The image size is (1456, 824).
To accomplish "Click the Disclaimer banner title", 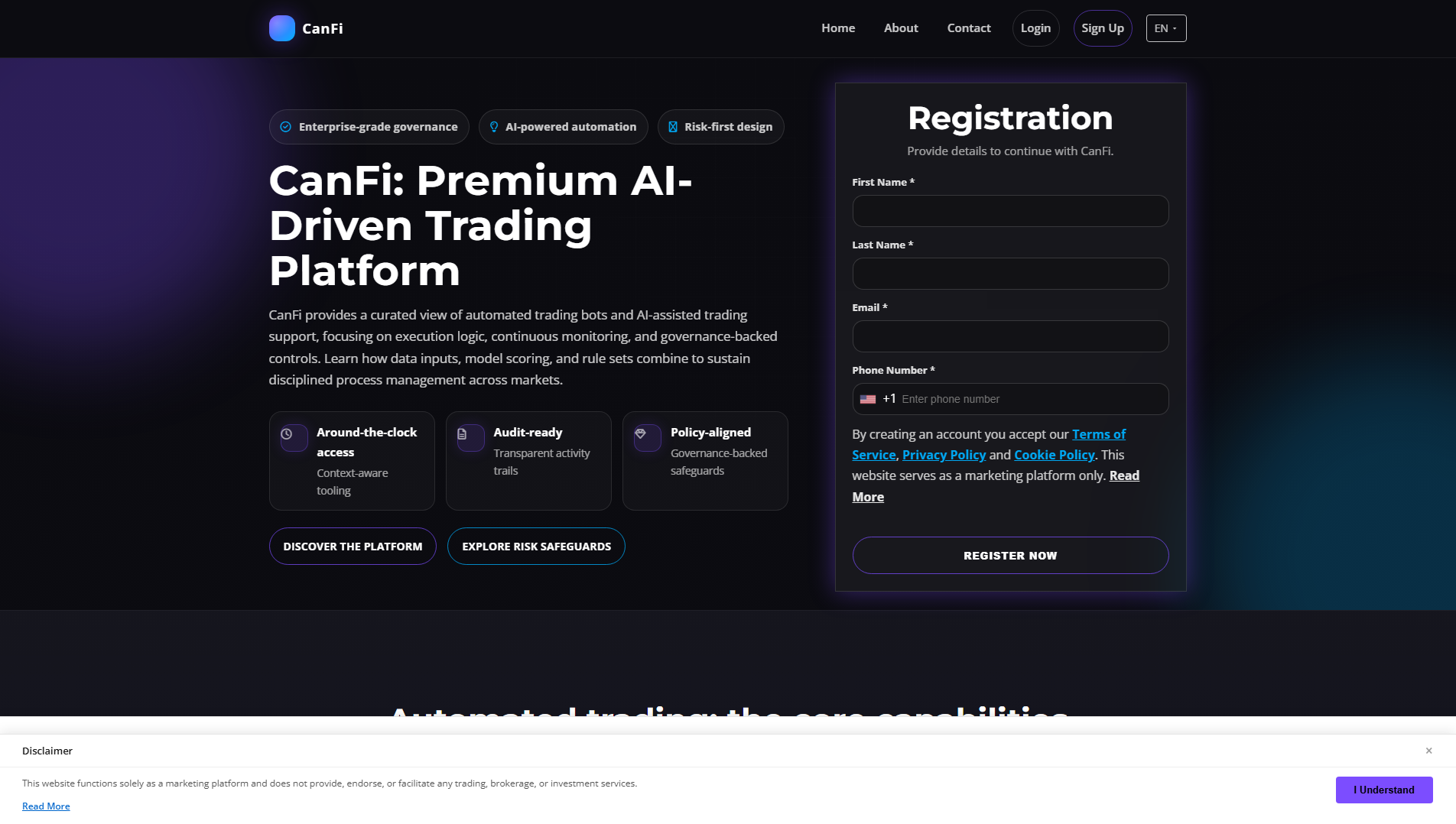I will [x=47, y=751].
